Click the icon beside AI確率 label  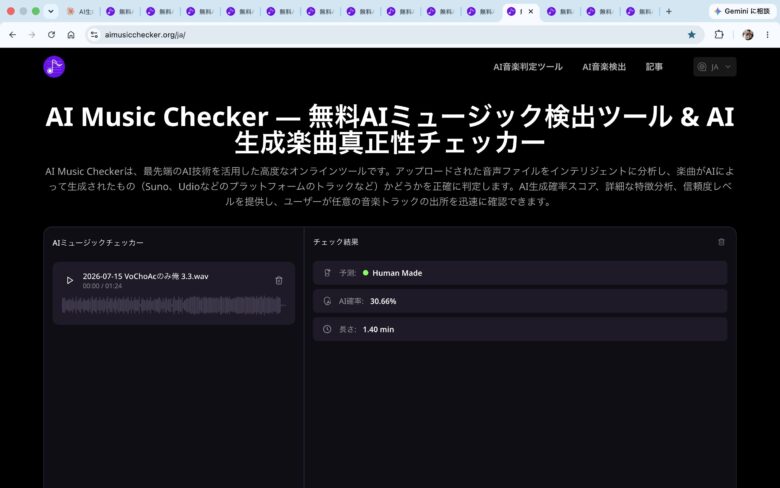[x=327, y=301]
